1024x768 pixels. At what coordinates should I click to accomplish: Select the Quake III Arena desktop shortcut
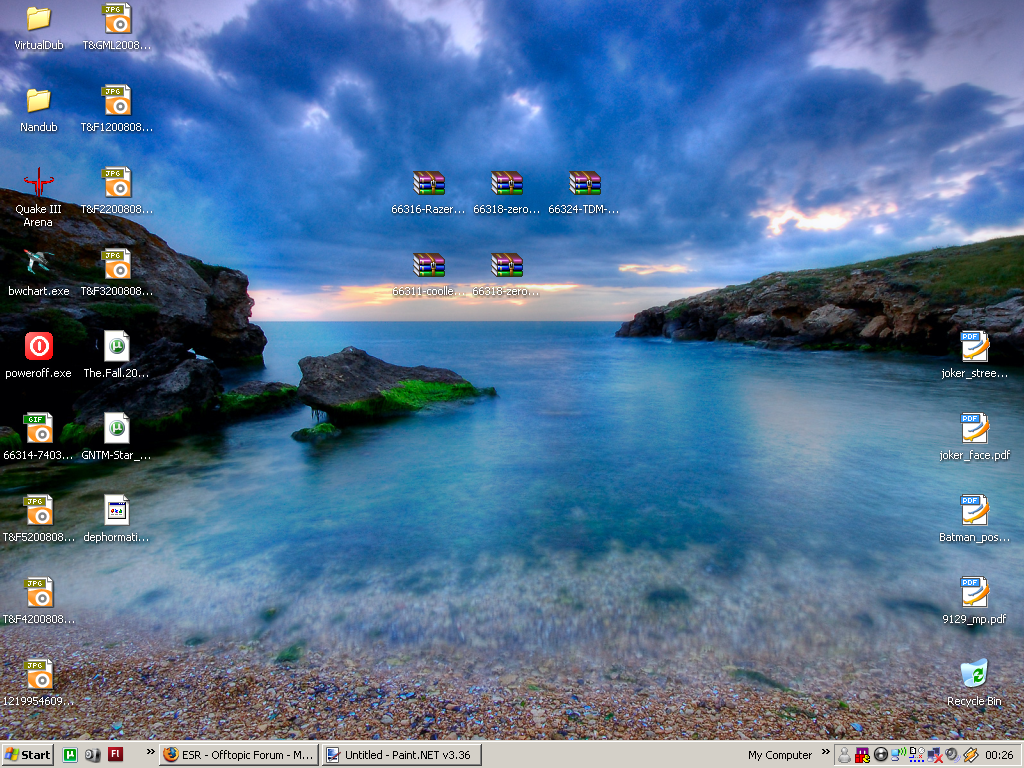[x=38, y=184]
